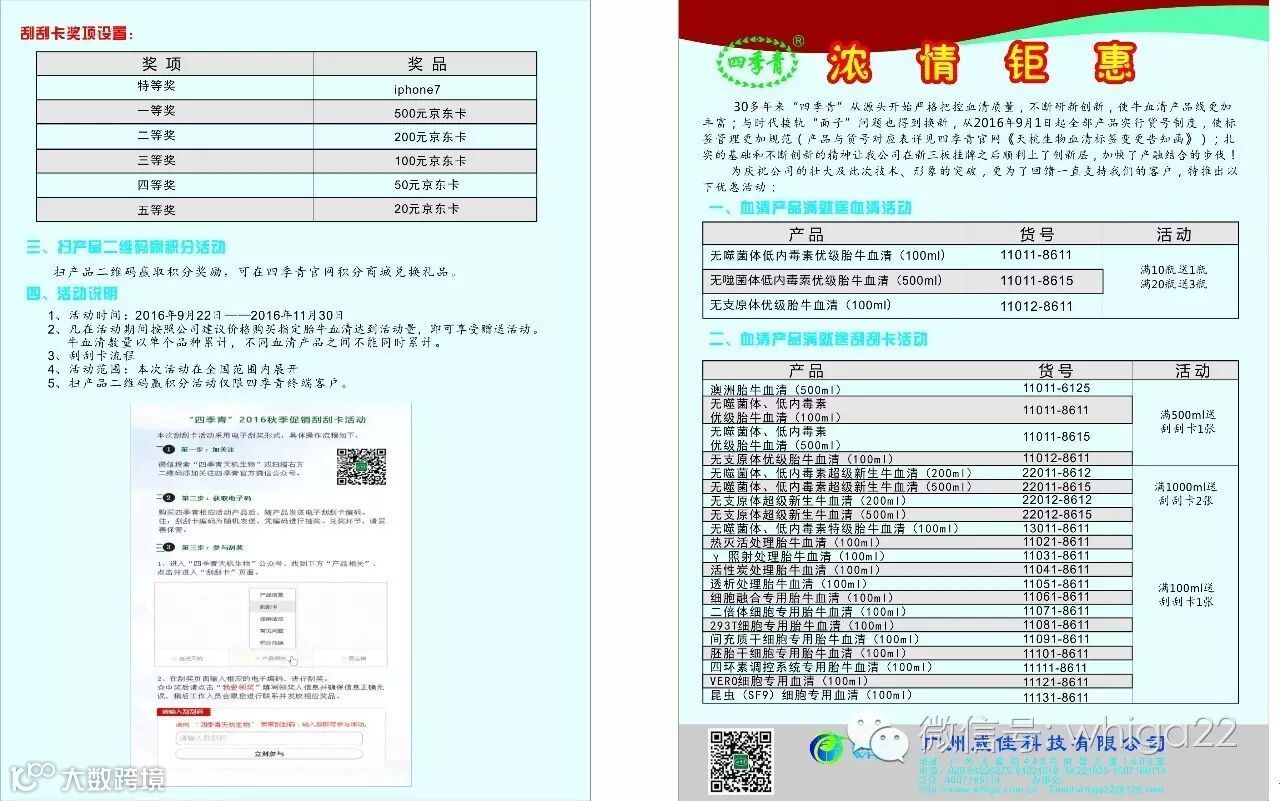The height and width of the screenshot is (801, 1280).
Task: Click the heading 刮刮卡奖项设置
Action: (78, 33)
